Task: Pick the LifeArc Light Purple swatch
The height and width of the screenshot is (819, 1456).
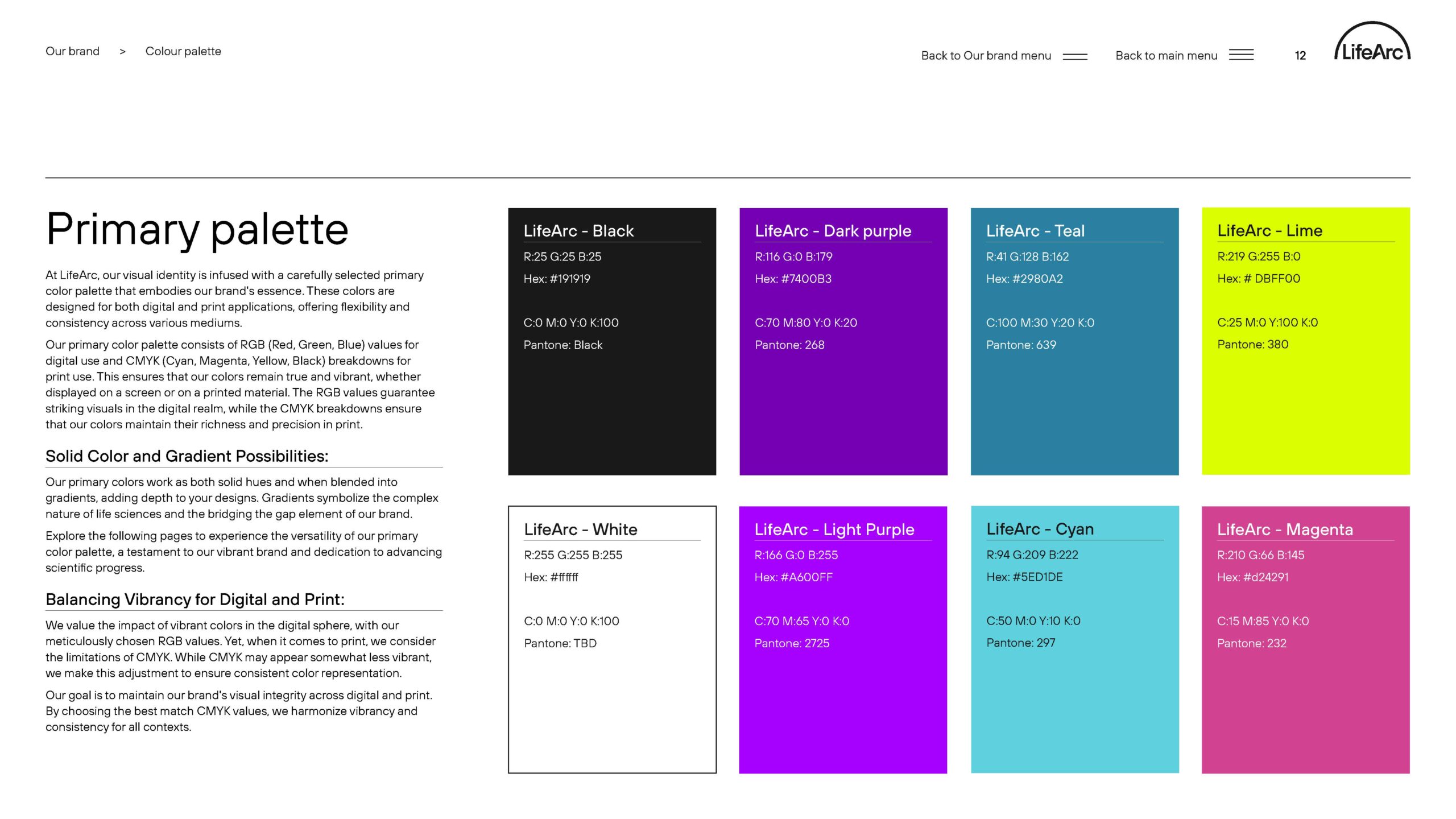Action: click(x=843, y=639)
